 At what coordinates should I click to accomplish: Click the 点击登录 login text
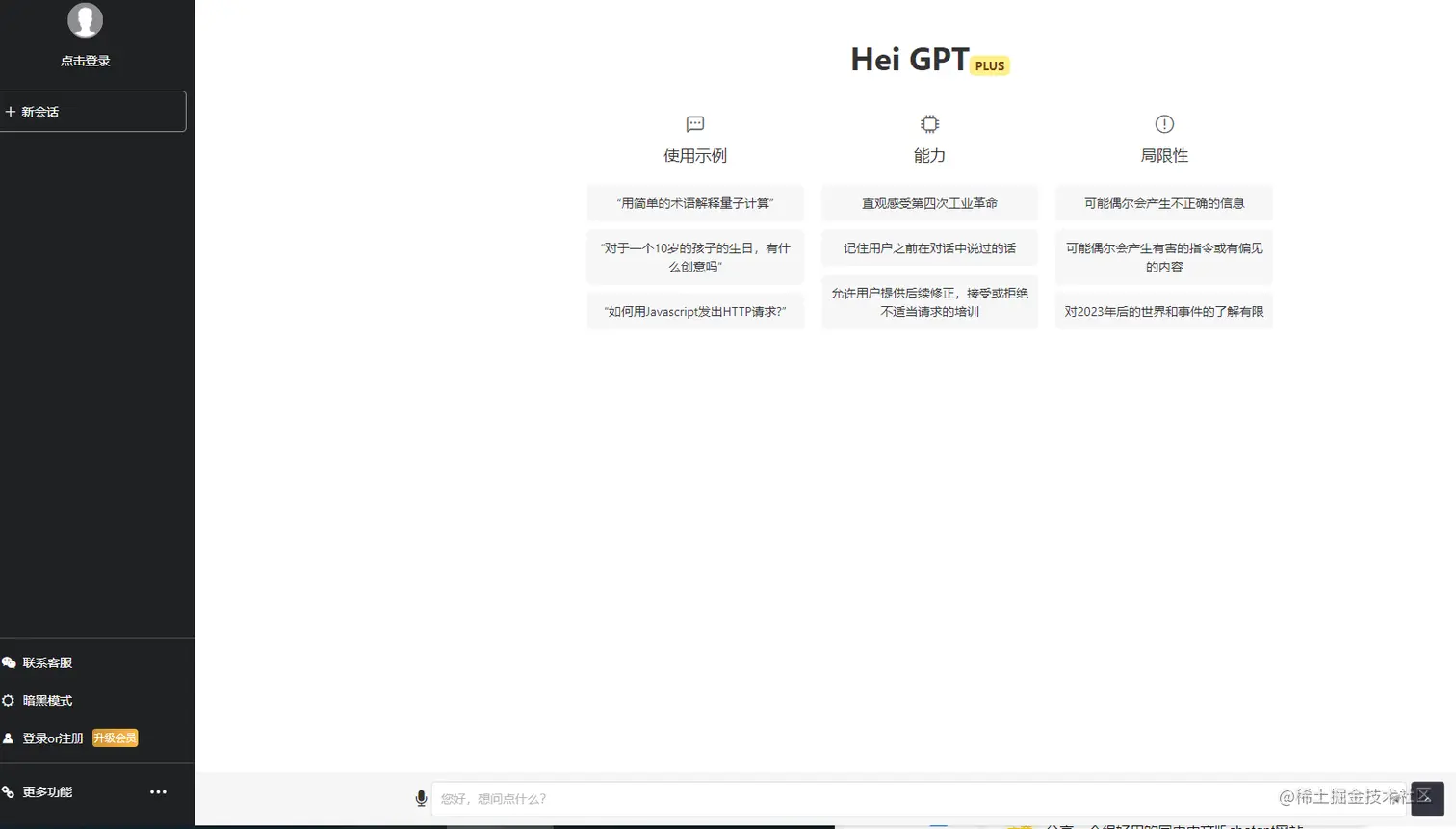tap(85, 61)
